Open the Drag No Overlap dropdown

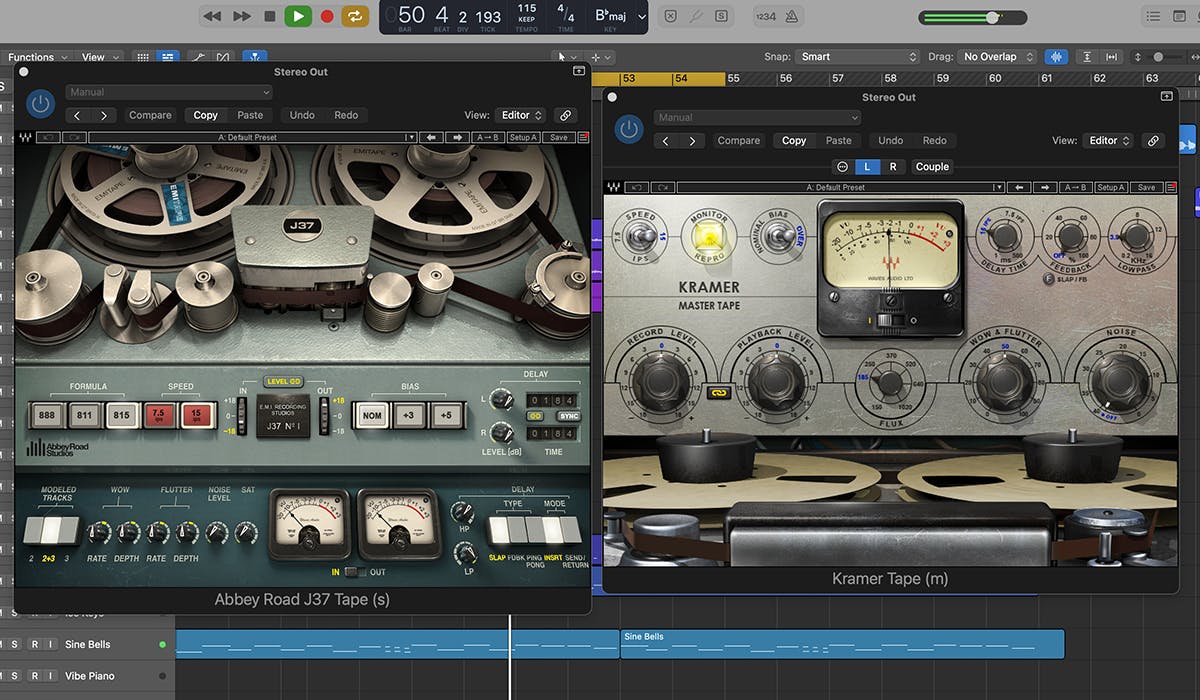tap(995, 57)
